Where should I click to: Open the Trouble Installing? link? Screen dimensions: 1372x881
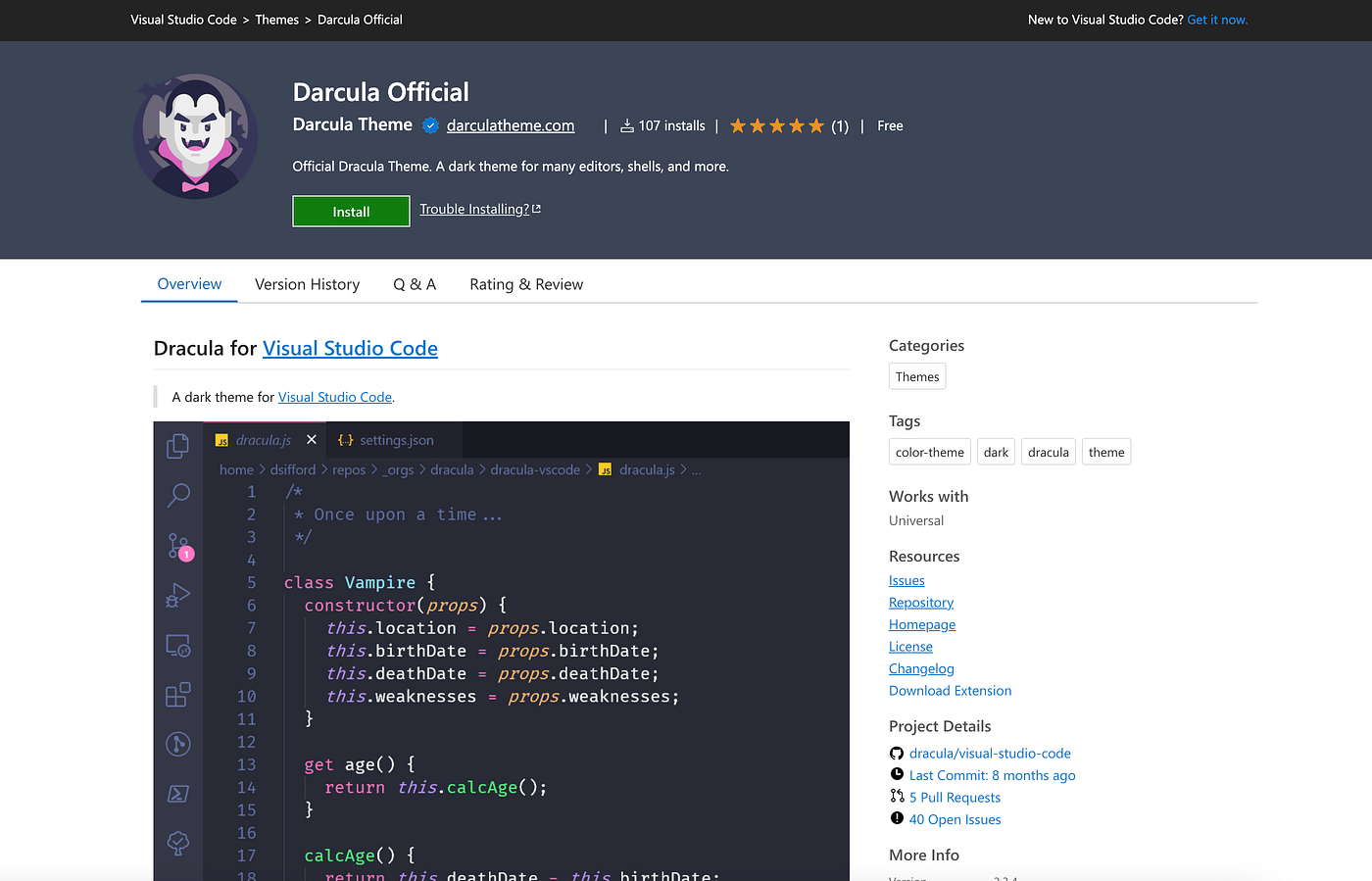tap(480, 209)
